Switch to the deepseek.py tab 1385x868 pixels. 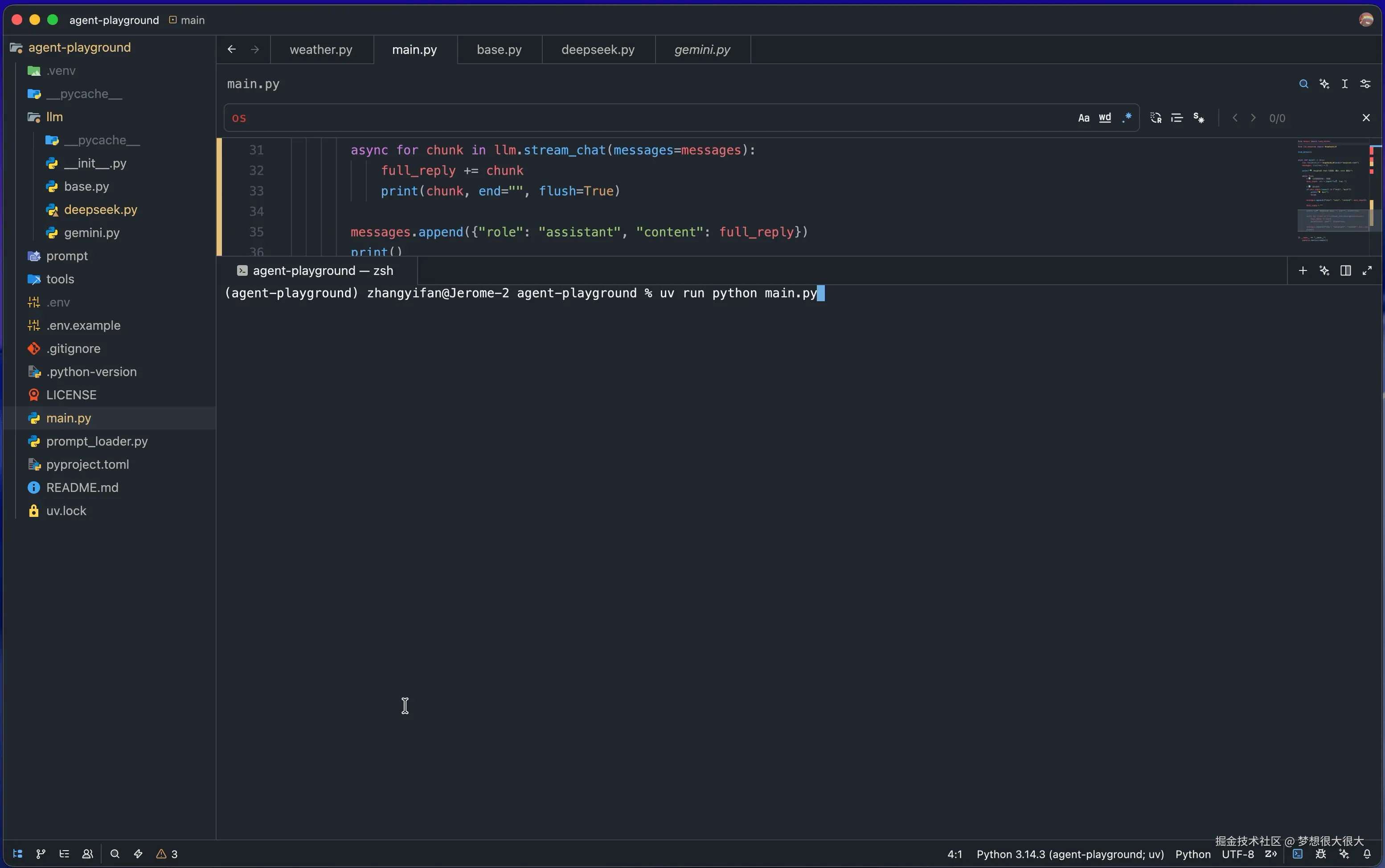598,49
